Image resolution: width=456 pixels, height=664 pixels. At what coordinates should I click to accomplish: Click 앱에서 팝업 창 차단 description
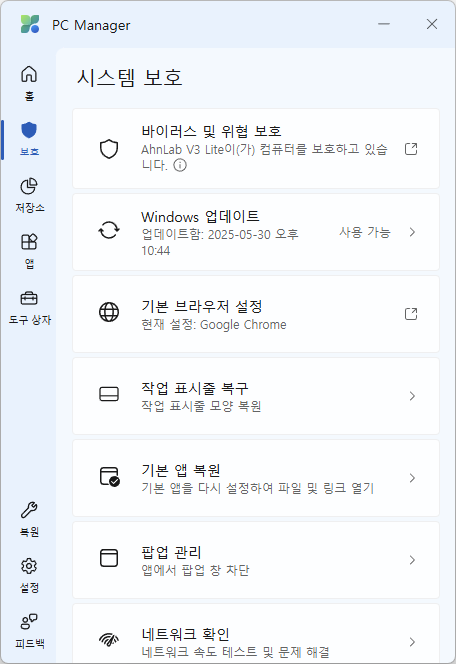click(x=195, y=570)
